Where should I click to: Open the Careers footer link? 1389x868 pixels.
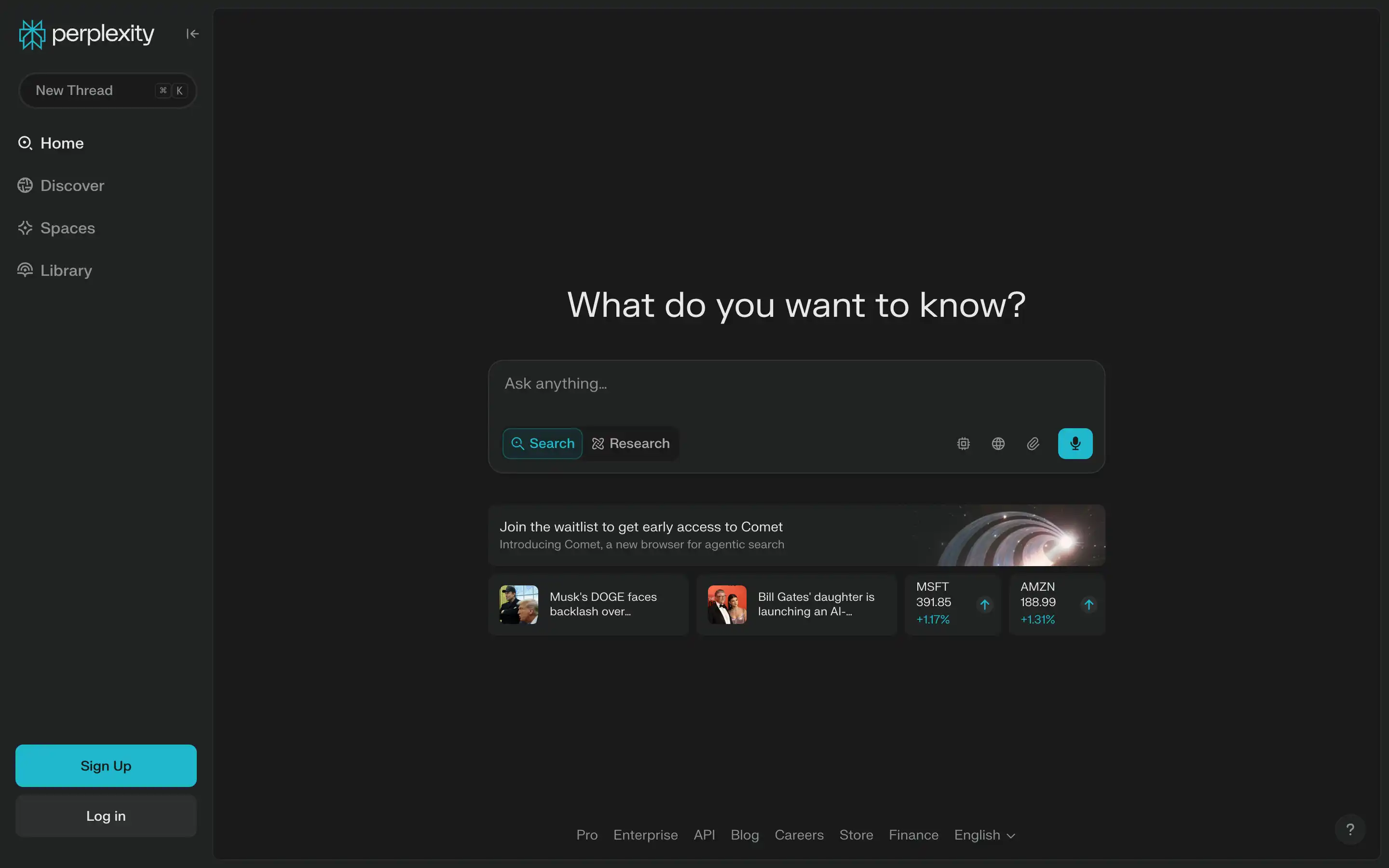[x=799, y=835]
